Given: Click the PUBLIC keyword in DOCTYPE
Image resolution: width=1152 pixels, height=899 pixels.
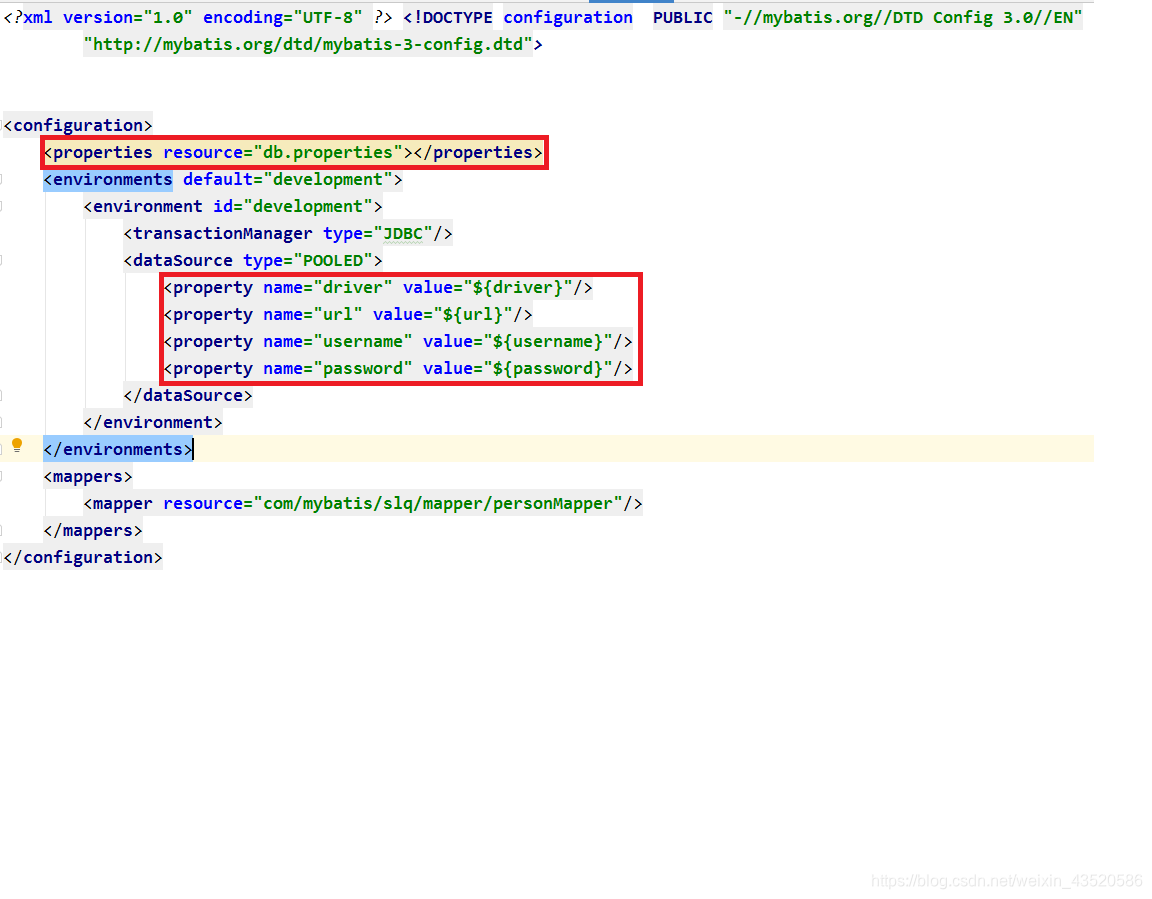Looking at the screenshot, I should pyautogui.click(x=683, y=18).
